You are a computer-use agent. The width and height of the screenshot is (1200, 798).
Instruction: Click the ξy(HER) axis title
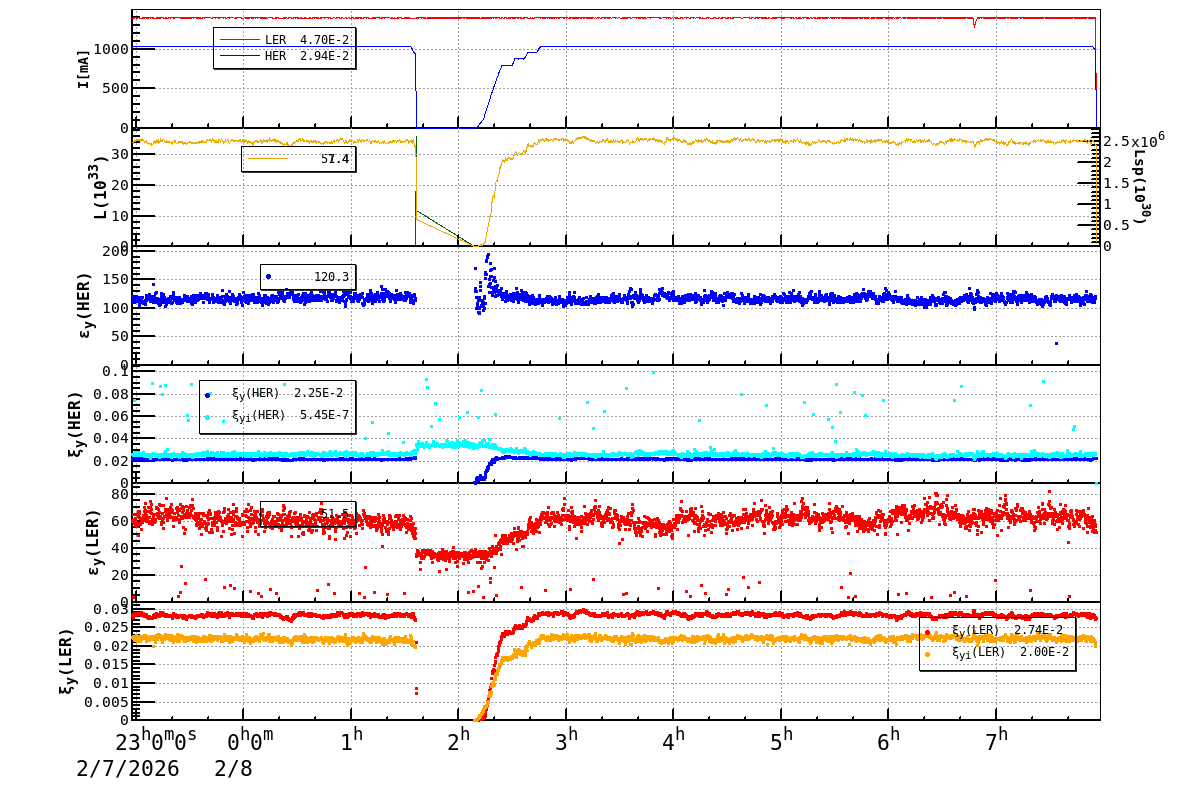pyautogui.click(x=74, y=423)
